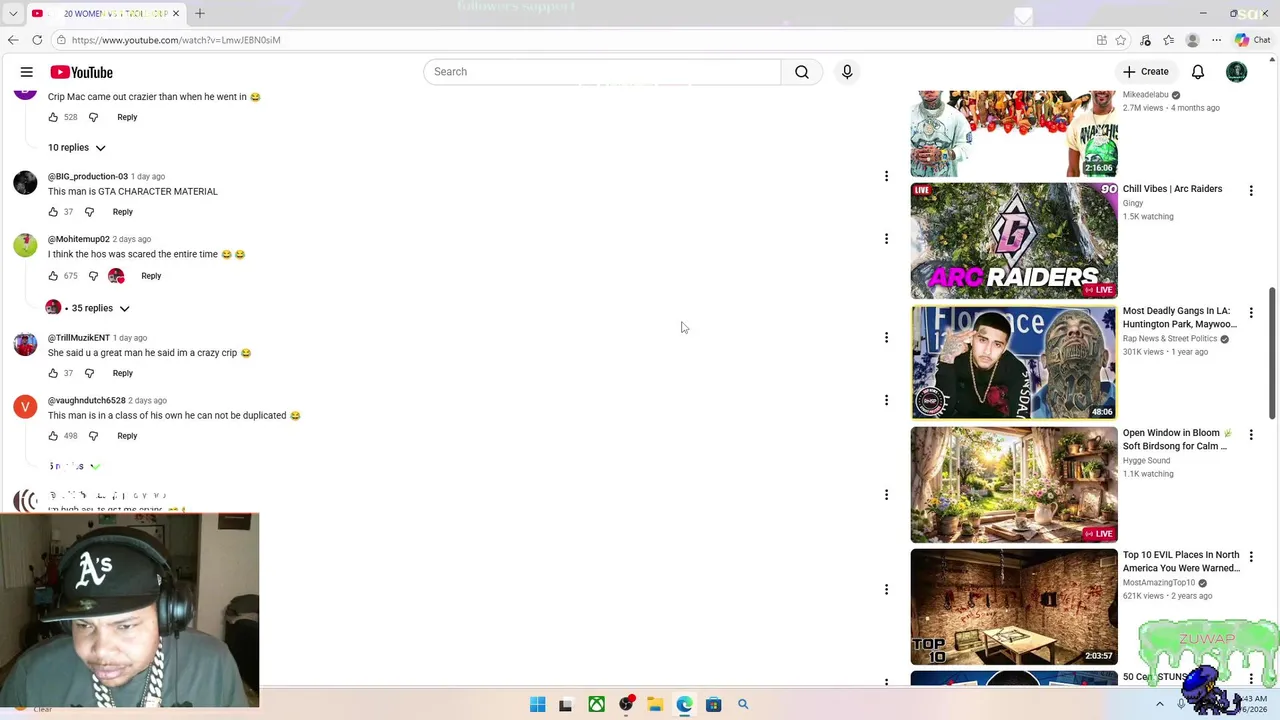Open Microsoft Store from taskbar

tap(713, 704)
